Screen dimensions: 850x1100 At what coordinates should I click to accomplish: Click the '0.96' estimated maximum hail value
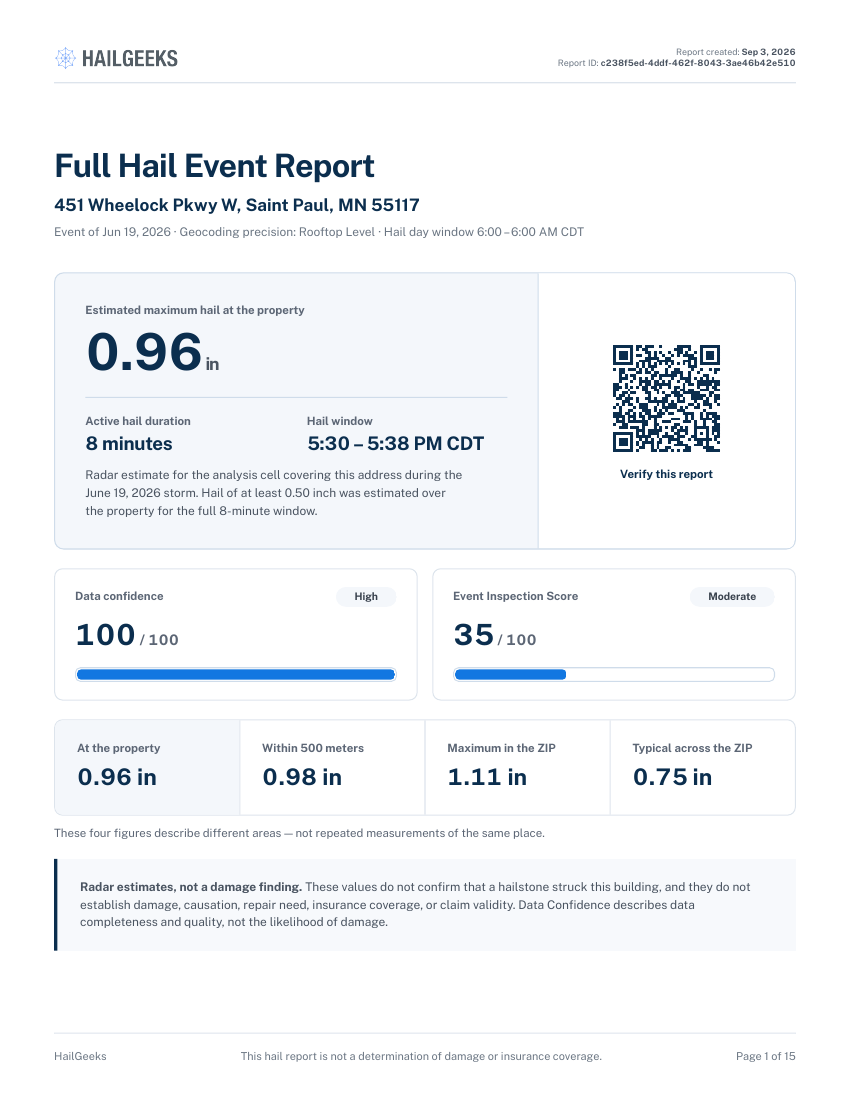tap(144, 351)
